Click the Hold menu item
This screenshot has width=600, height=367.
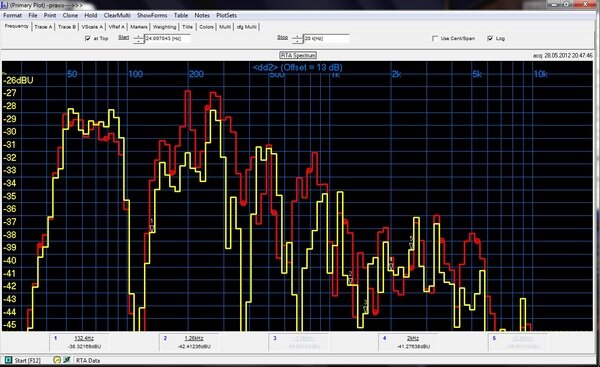point(91,15)
